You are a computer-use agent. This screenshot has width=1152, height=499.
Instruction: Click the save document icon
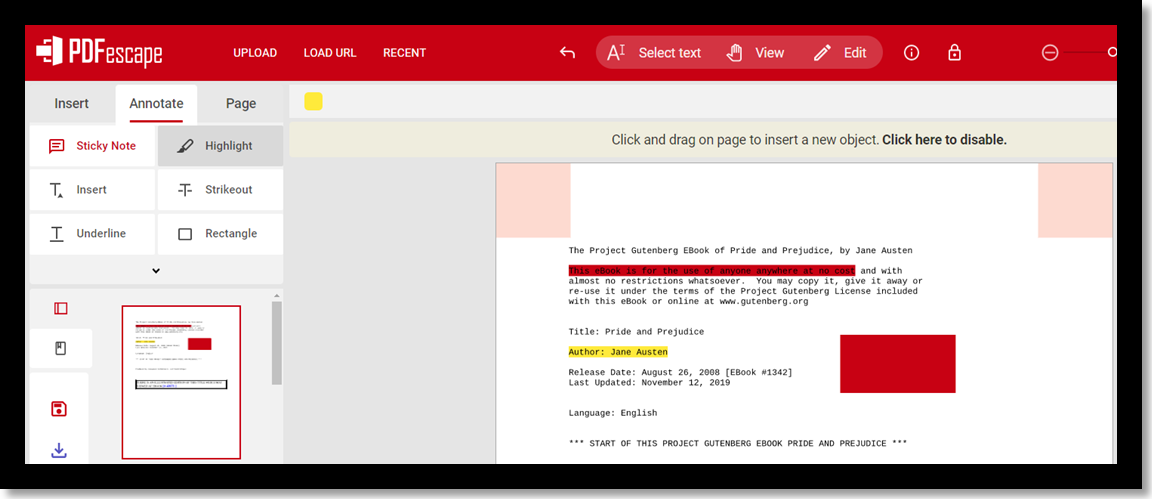click(x=60, y=409)
